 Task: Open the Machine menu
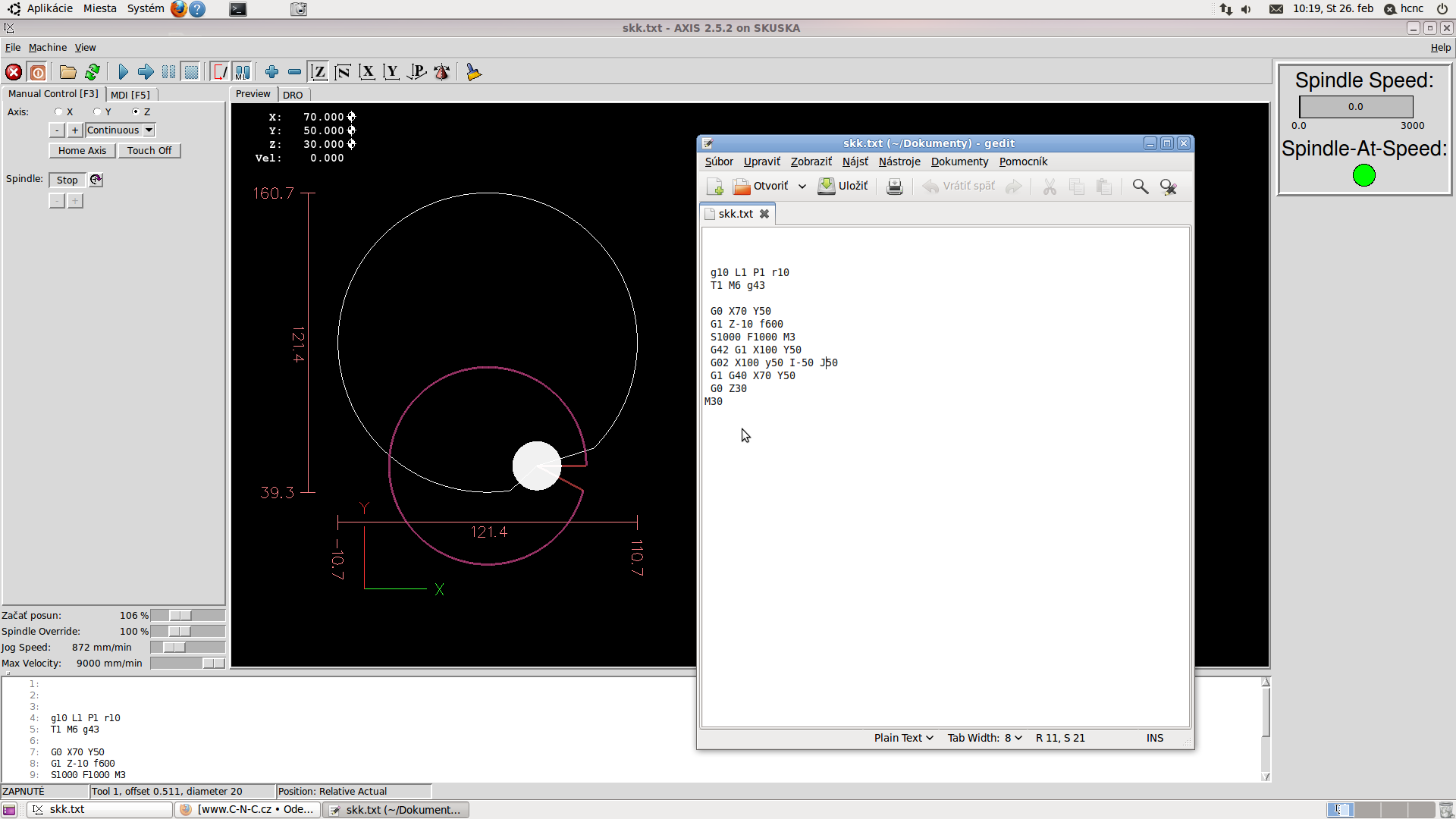click(48, 47)
